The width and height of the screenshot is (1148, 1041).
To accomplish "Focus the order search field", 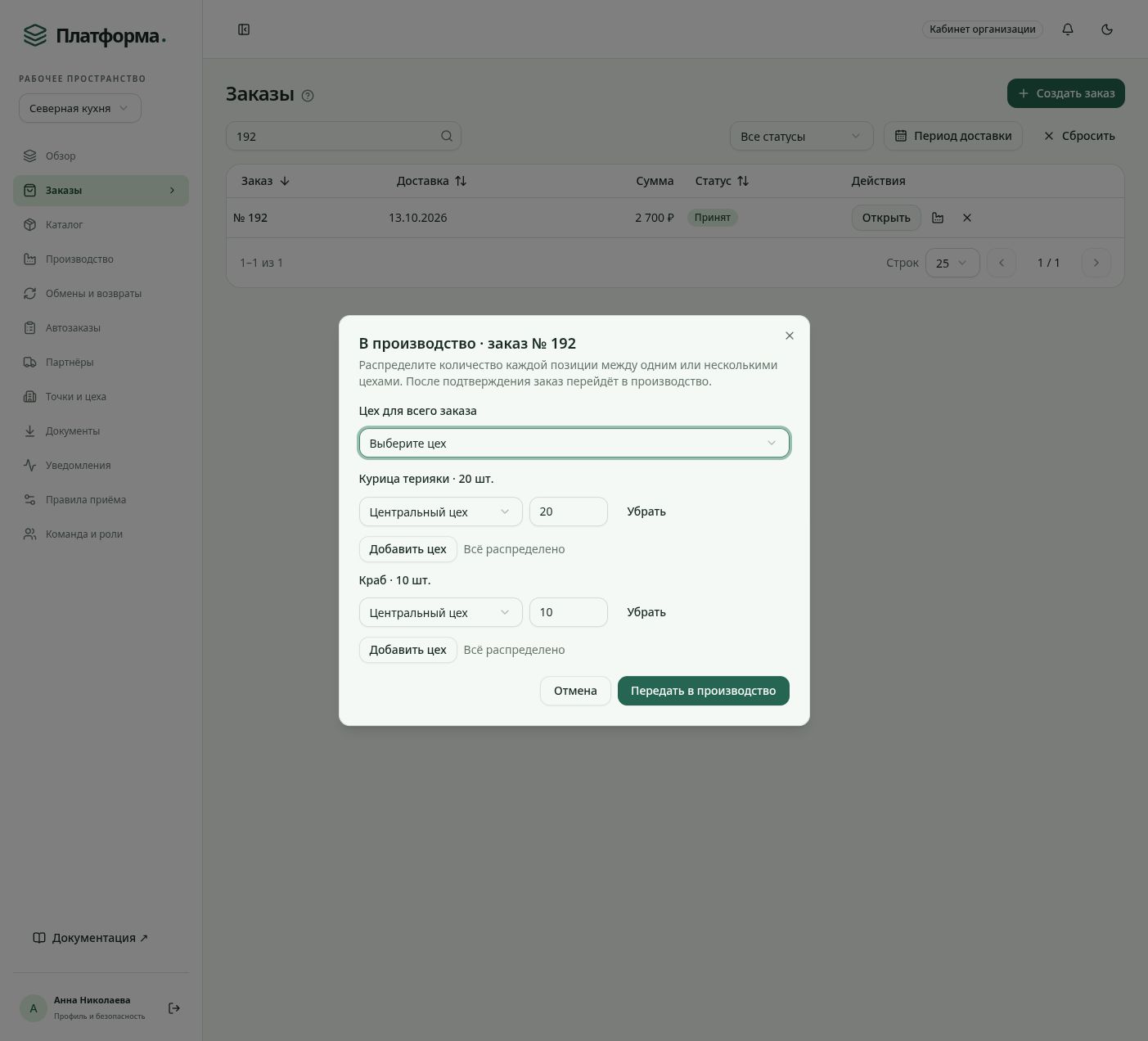I will pyautogui.click(x=344, y=136).
